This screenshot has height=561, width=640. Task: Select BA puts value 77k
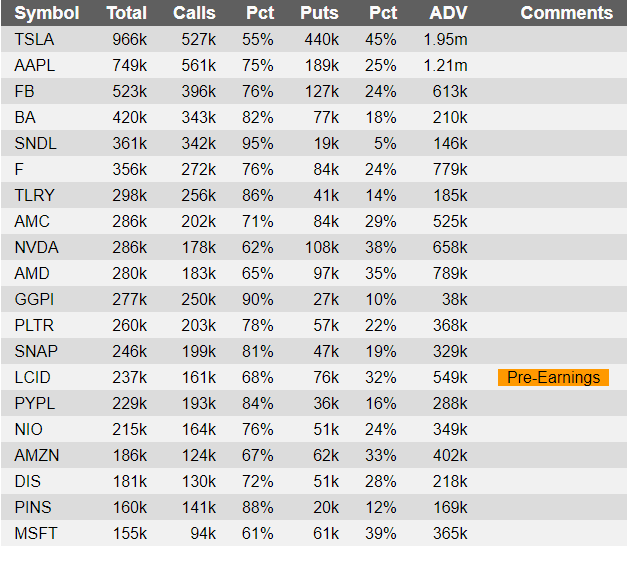pyautogui.click(x=326, y=118)
